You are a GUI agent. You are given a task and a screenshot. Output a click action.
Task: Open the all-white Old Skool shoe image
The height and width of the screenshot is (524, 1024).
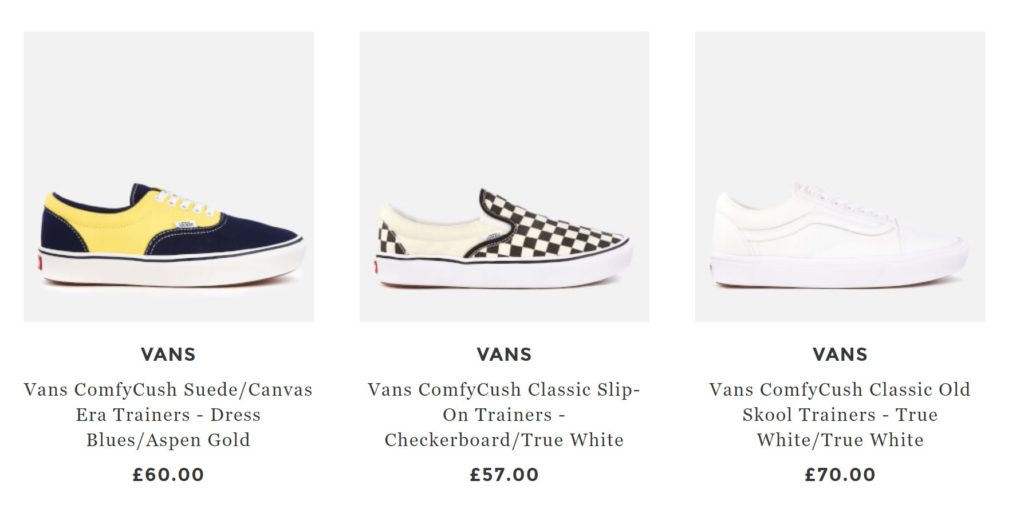(840, 176)
